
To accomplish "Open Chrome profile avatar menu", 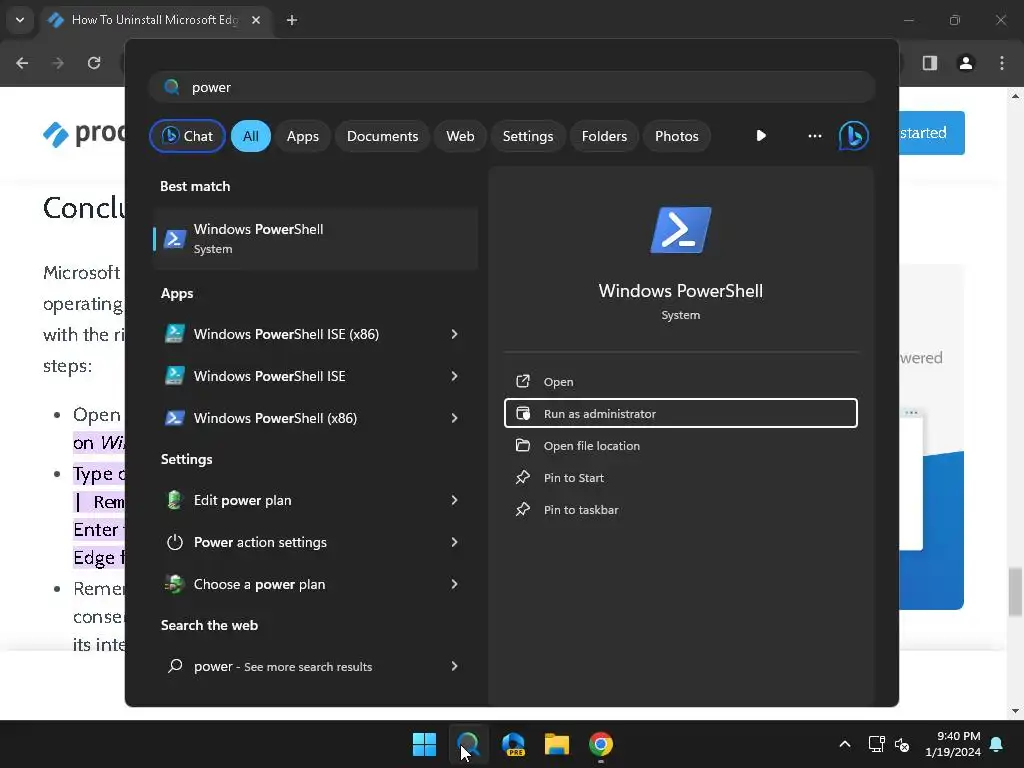I will 966,63.
